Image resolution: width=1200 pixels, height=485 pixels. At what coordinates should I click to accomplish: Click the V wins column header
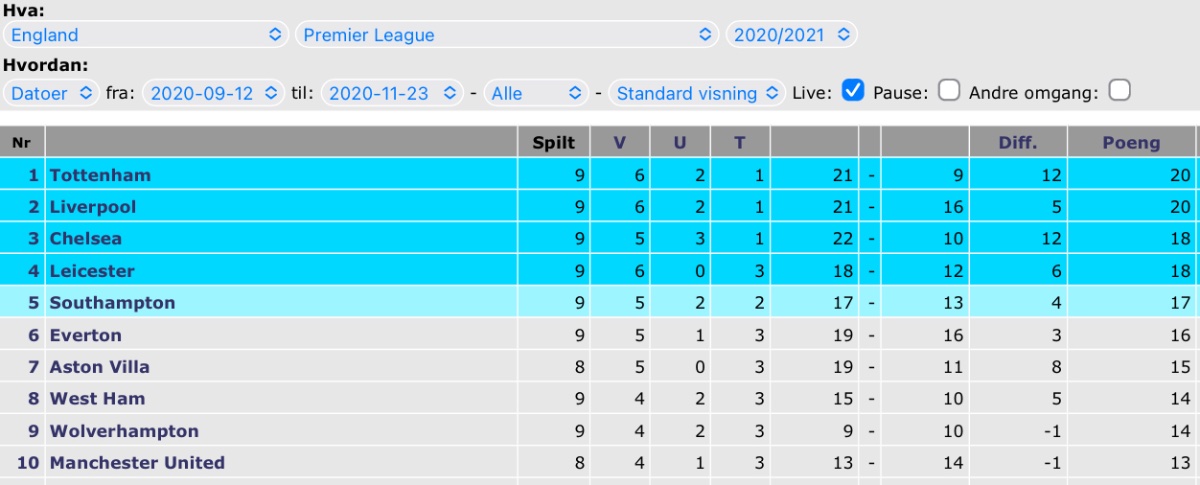(619, 142)
